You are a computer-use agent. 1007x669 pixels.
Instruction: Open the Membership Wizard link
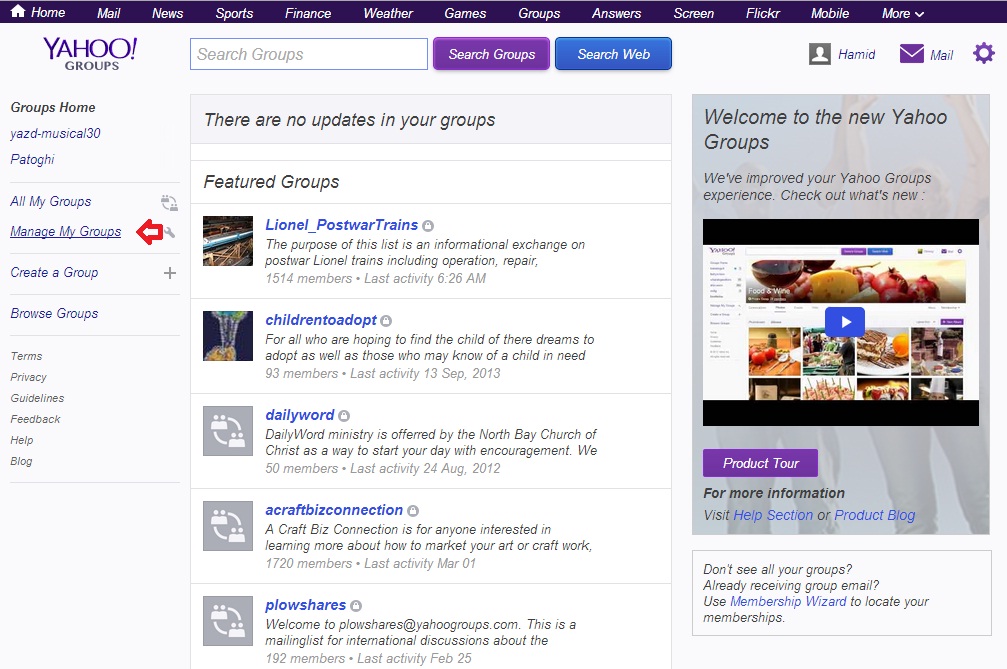point(788,602)
